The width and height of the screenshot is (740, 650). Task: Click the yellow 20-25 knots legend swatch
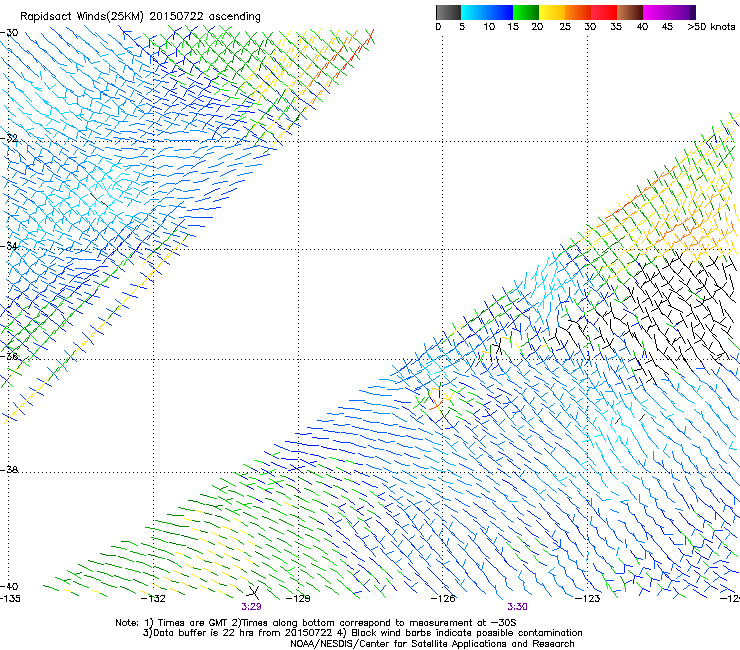click(x=552, y=12)
